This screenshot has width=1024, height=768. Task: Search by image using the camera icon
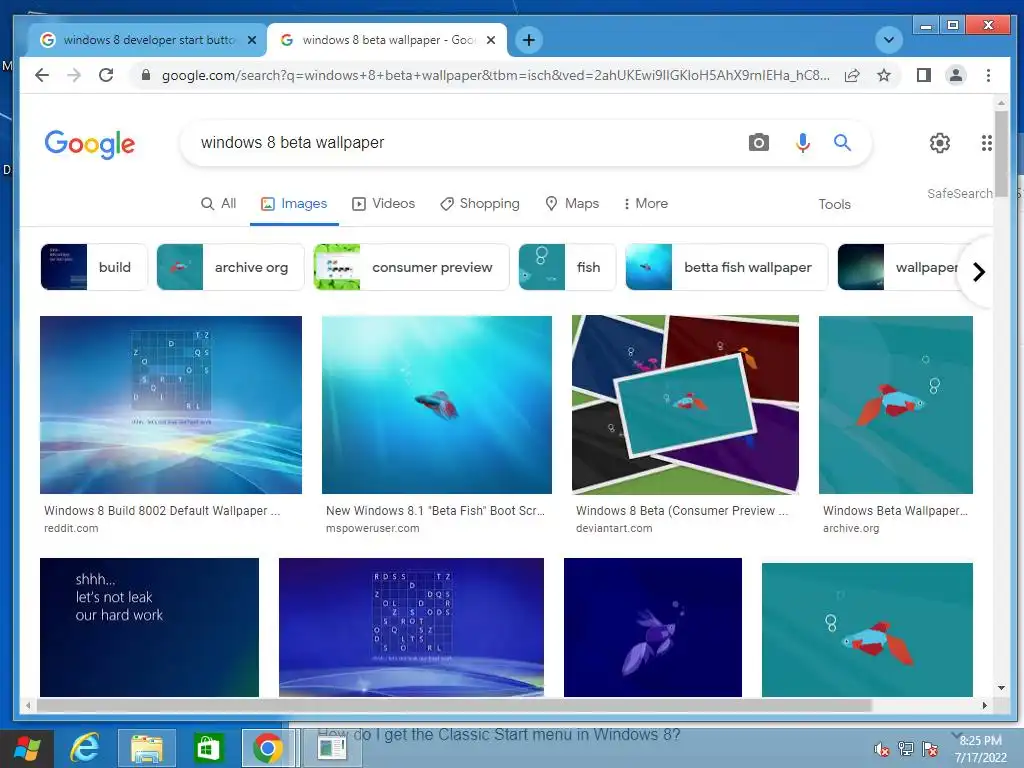pyautogui.click(x=758, y=142)
